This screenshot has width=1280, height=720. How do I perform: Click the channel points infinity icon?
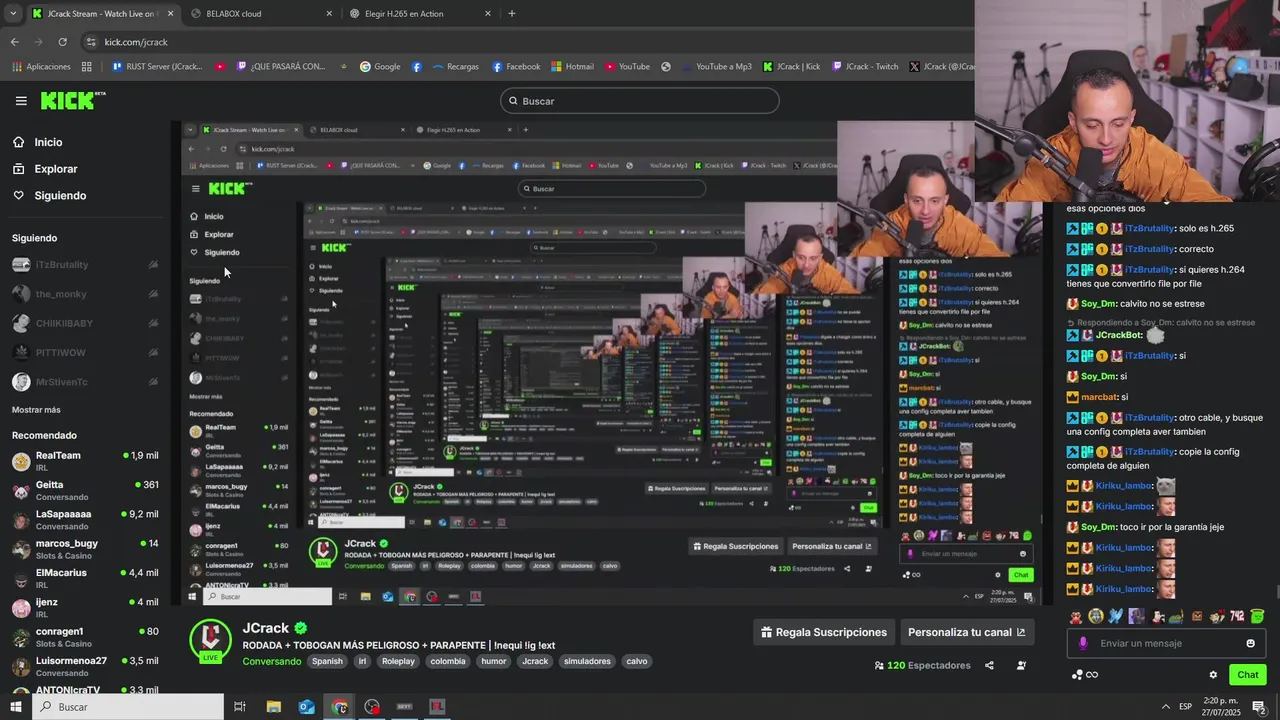1084,675
